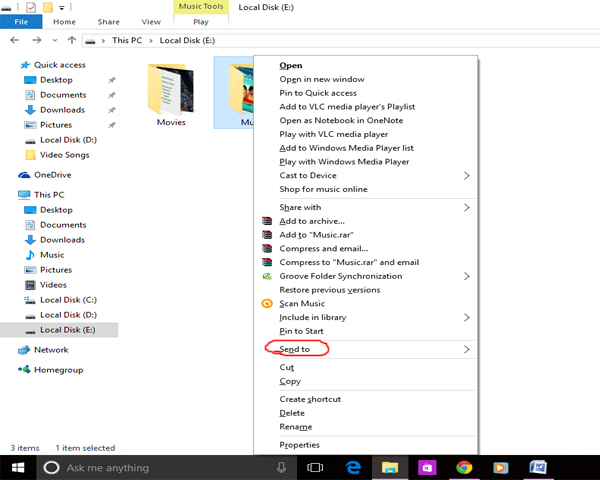Viewport: 600px width, 480px height.
Task: Expand the Send to submenu arrow
Action: (466, 349)
